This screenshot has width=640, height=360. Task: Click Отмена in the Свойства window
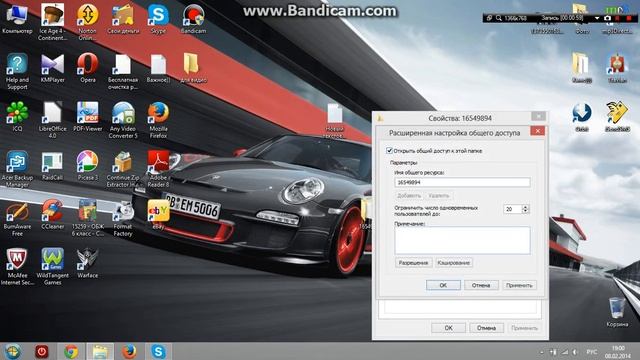pyautogui.click(x=486, y=328)
